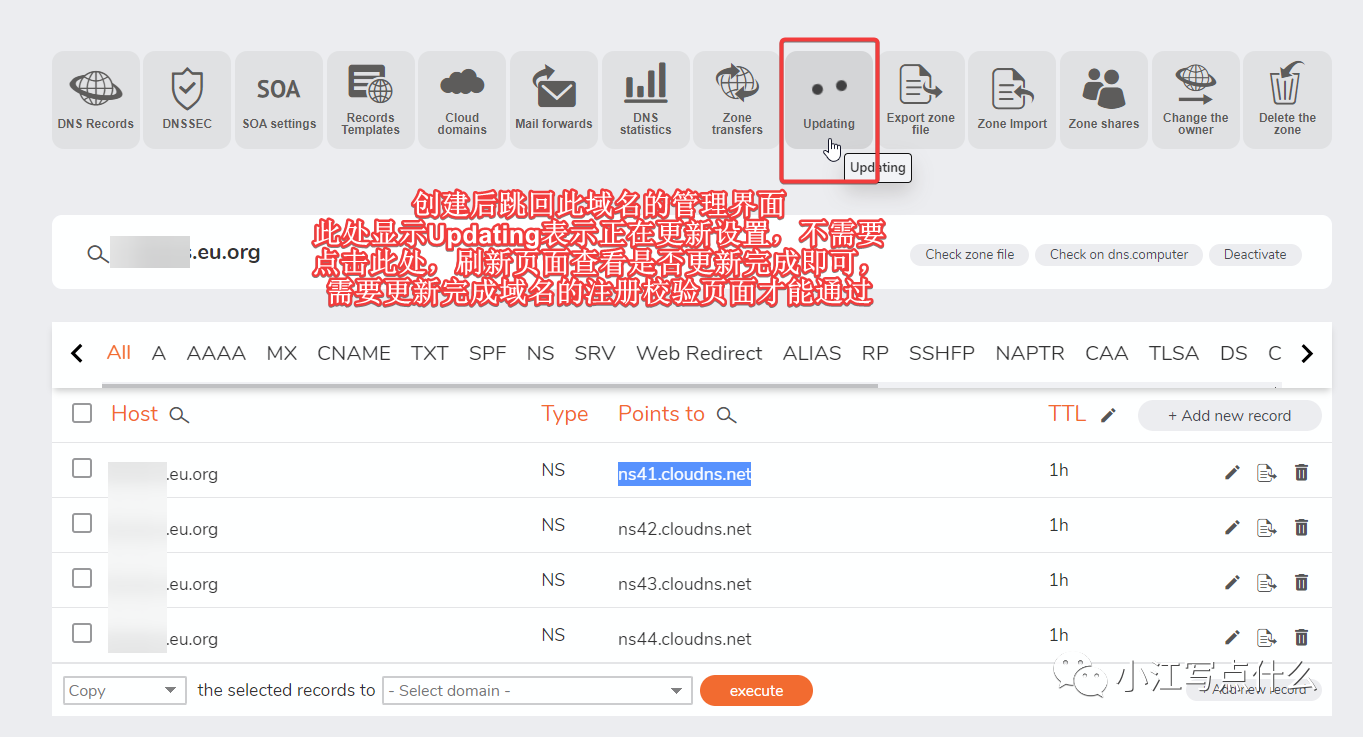Open Mail forwards tile

554,100
